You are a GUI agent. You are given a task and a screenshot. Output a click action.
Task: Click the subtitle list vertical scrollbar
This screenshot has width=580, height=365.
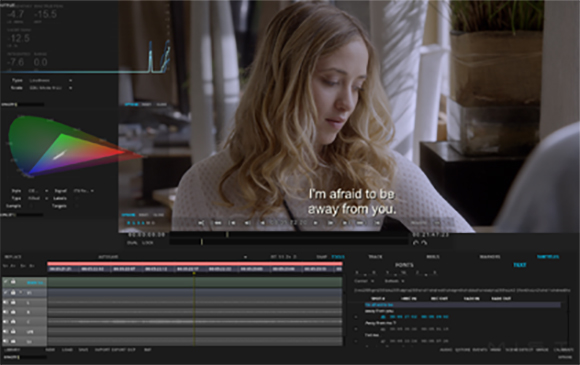[569, 321]
